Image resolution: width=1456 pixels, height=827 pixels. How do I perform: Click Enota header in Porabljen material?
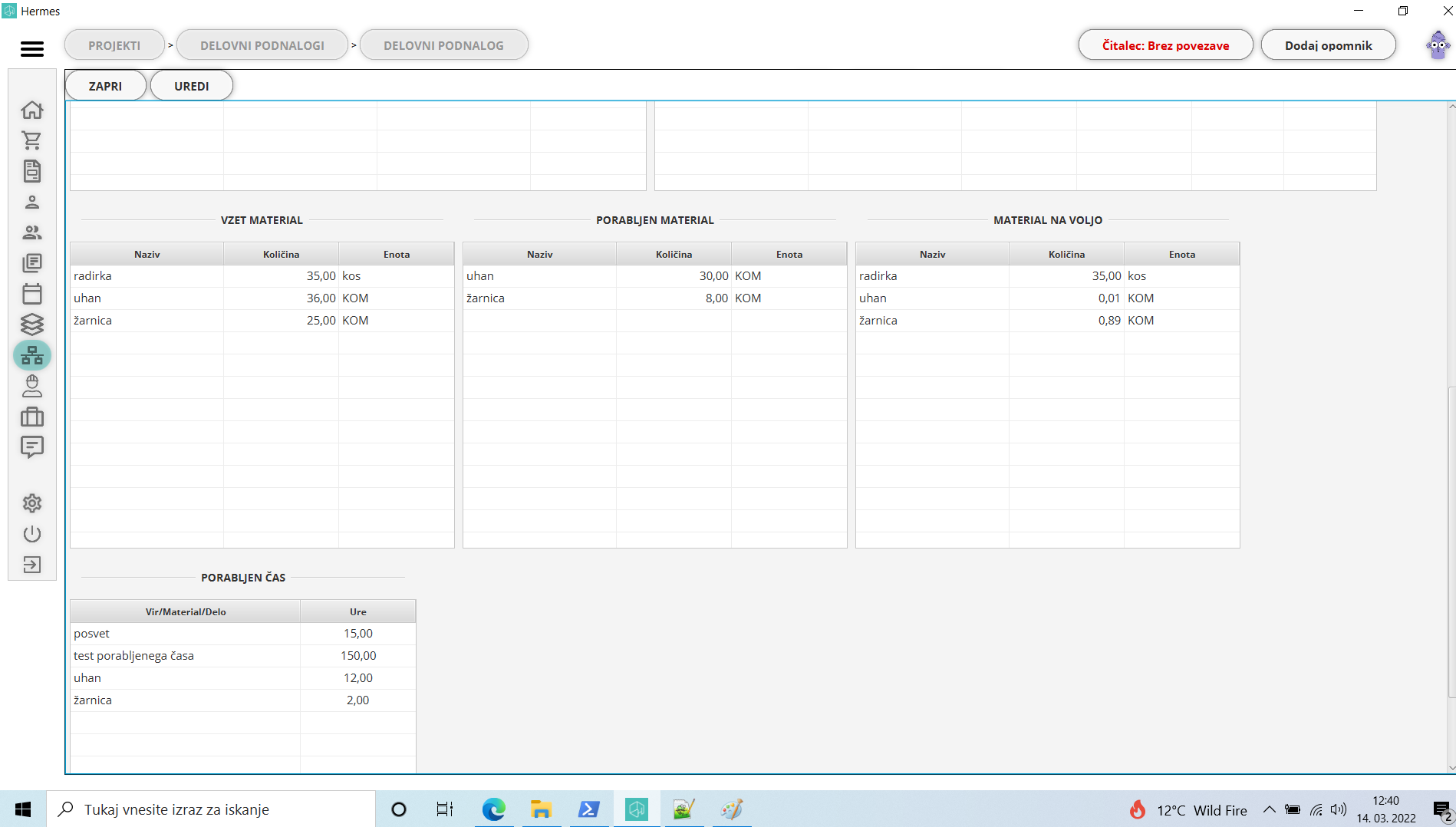click(789, 254)
